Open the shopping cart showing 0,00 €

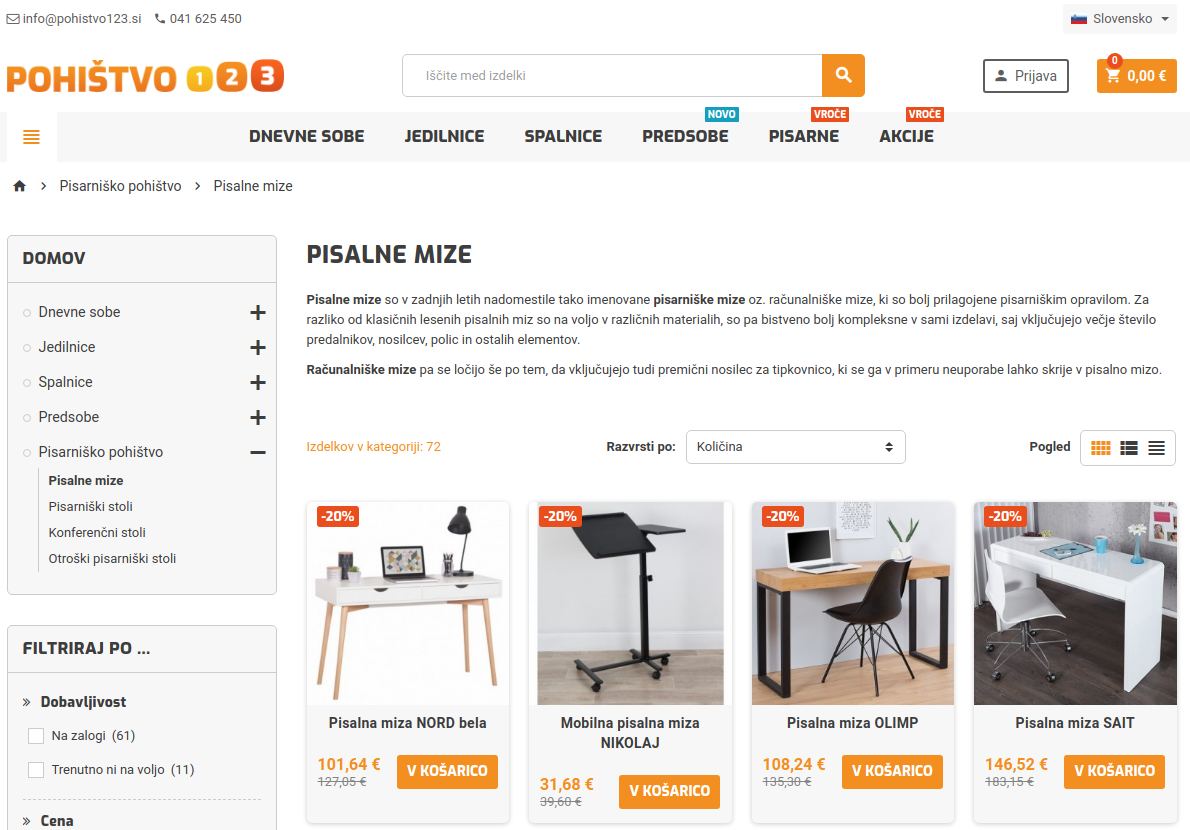point(1136,76)
